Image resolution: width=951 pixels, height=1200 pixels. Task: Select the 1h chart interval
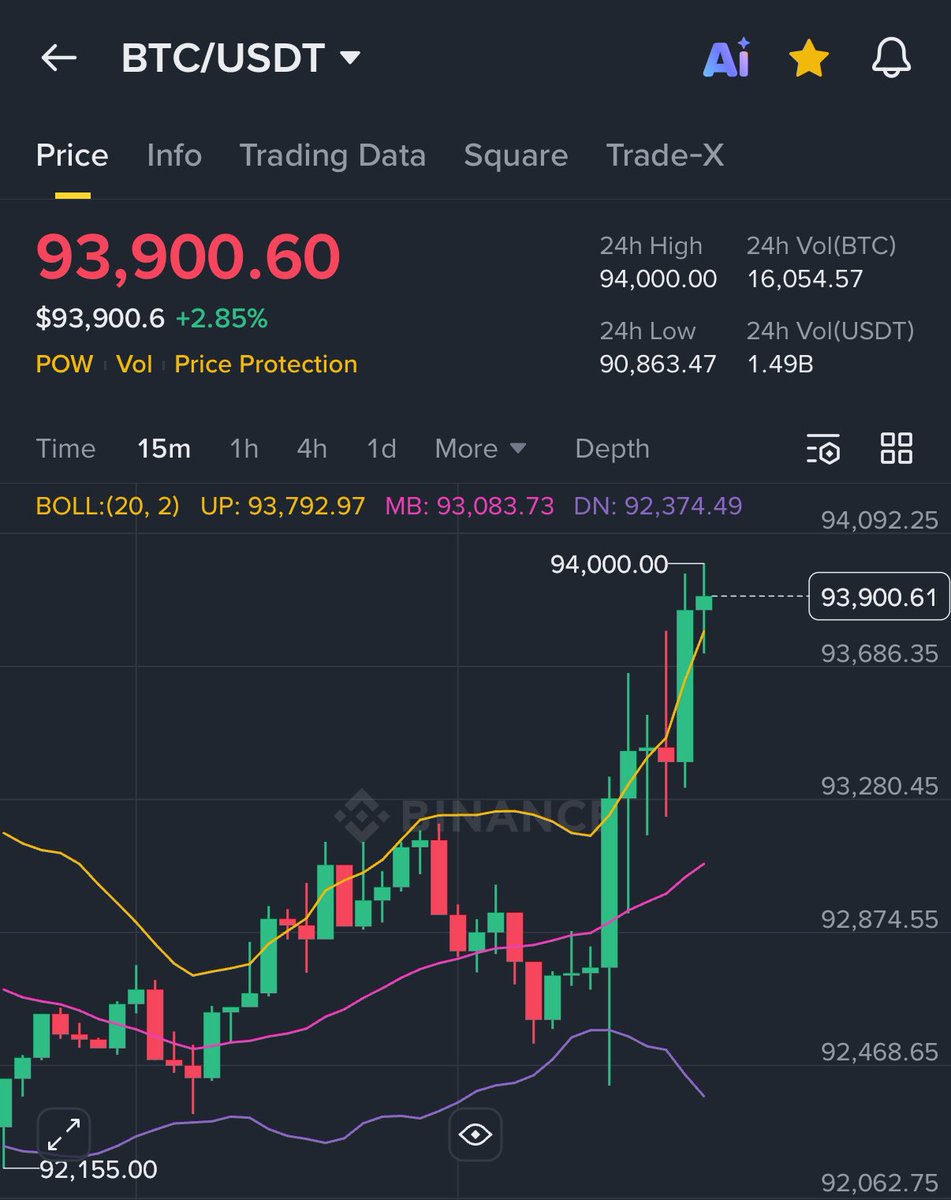[x=244, y=449]
